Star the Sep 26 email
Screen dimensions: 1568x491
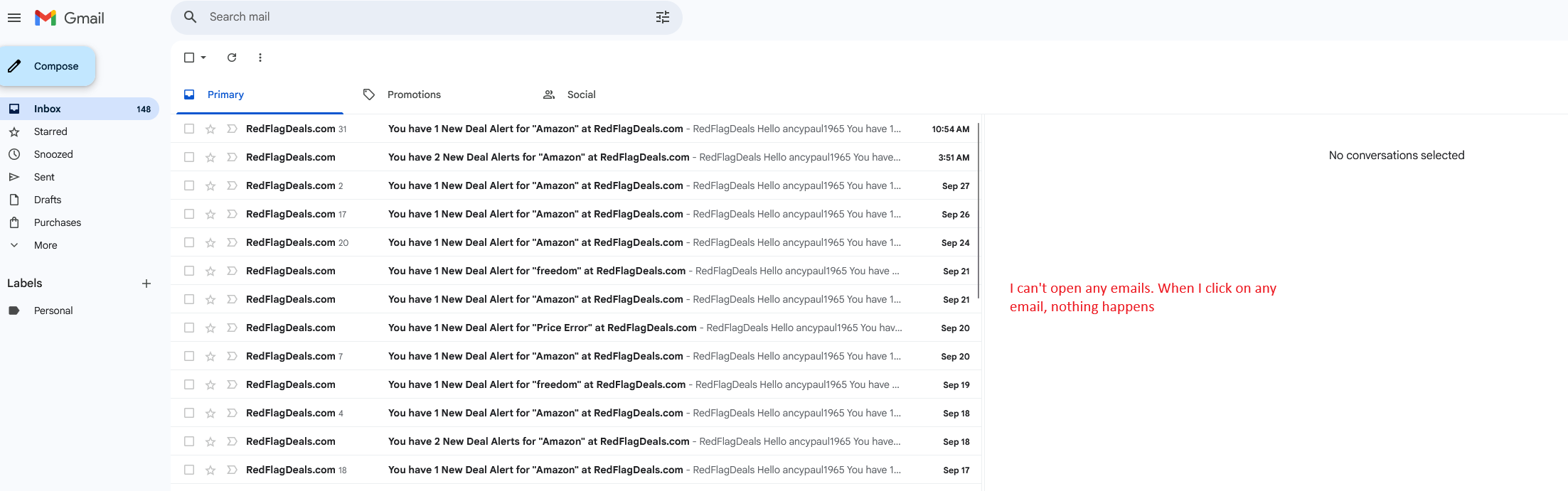tap(210, 214)
